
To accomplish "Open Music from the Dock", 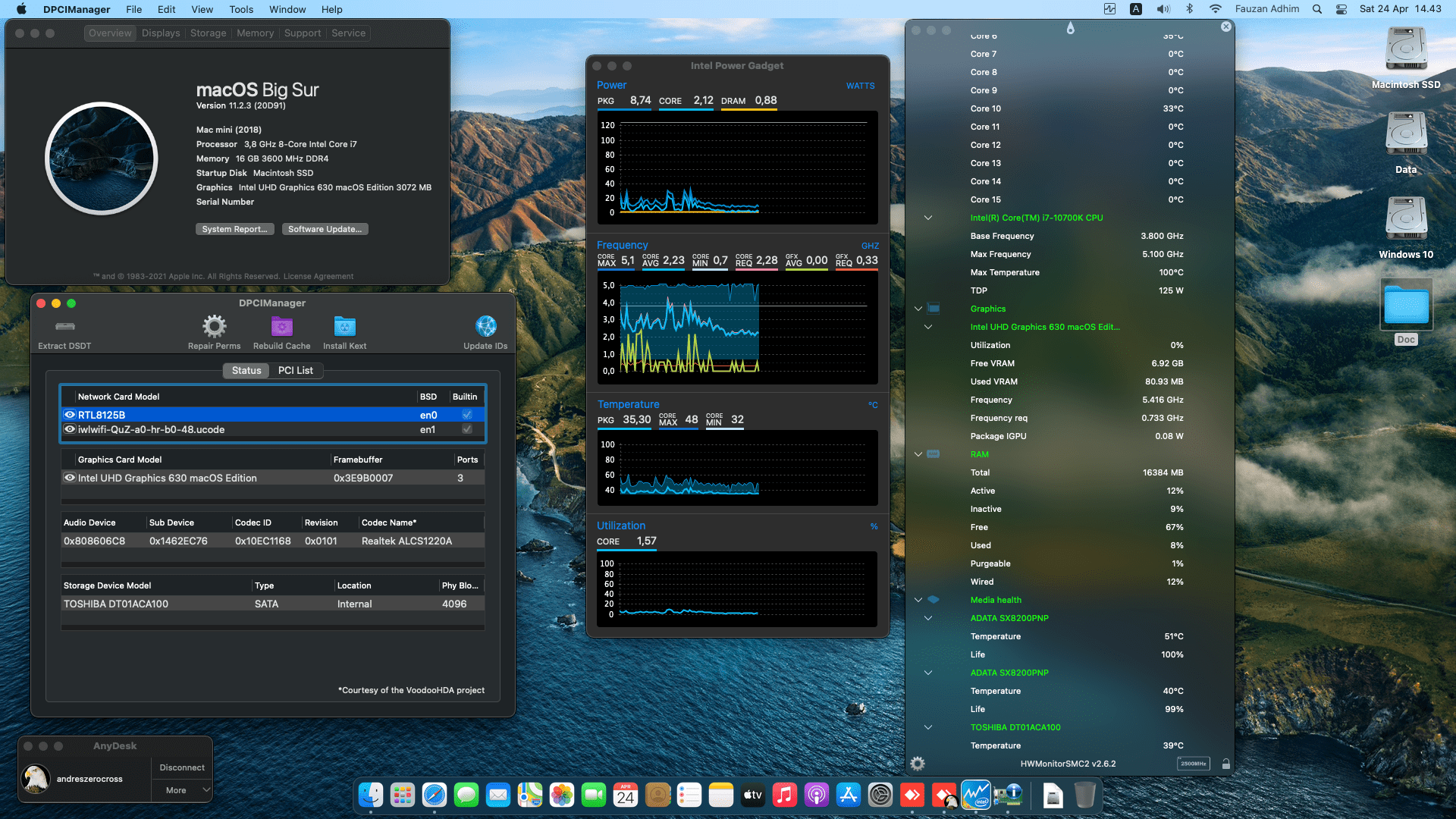I will [x=785, y=795].
